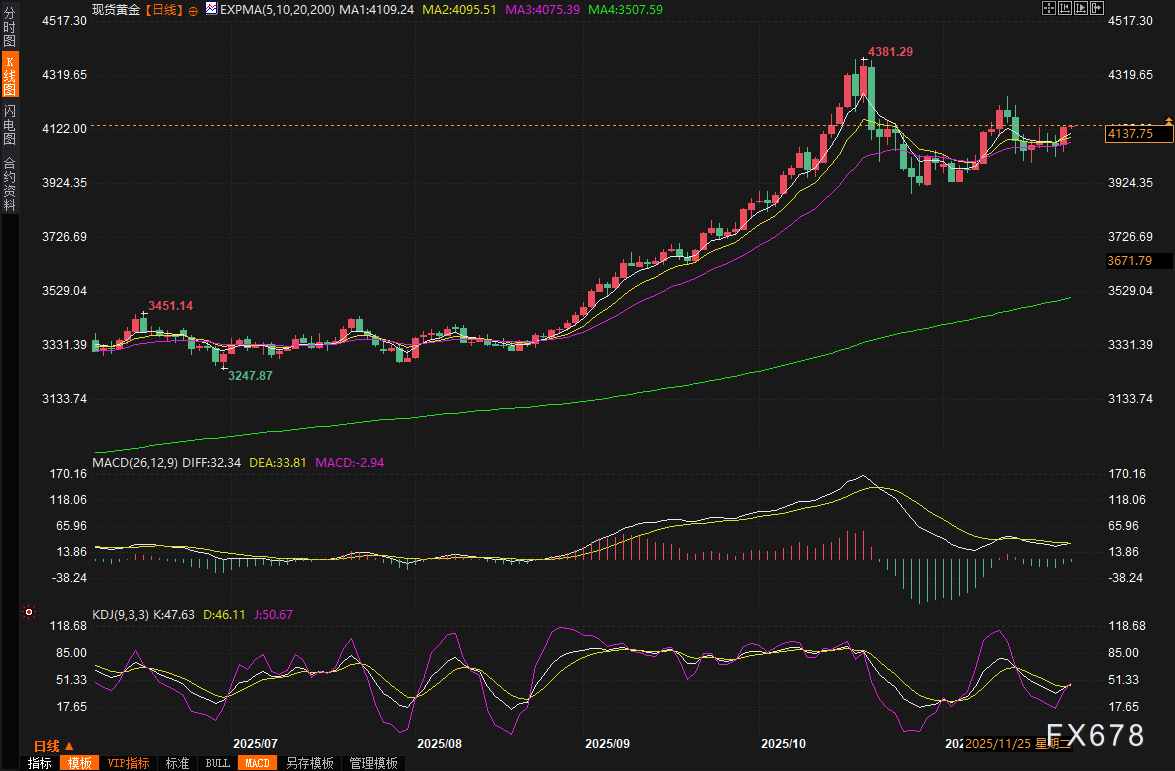Select the 指标 bottom tab

(40, 763)
